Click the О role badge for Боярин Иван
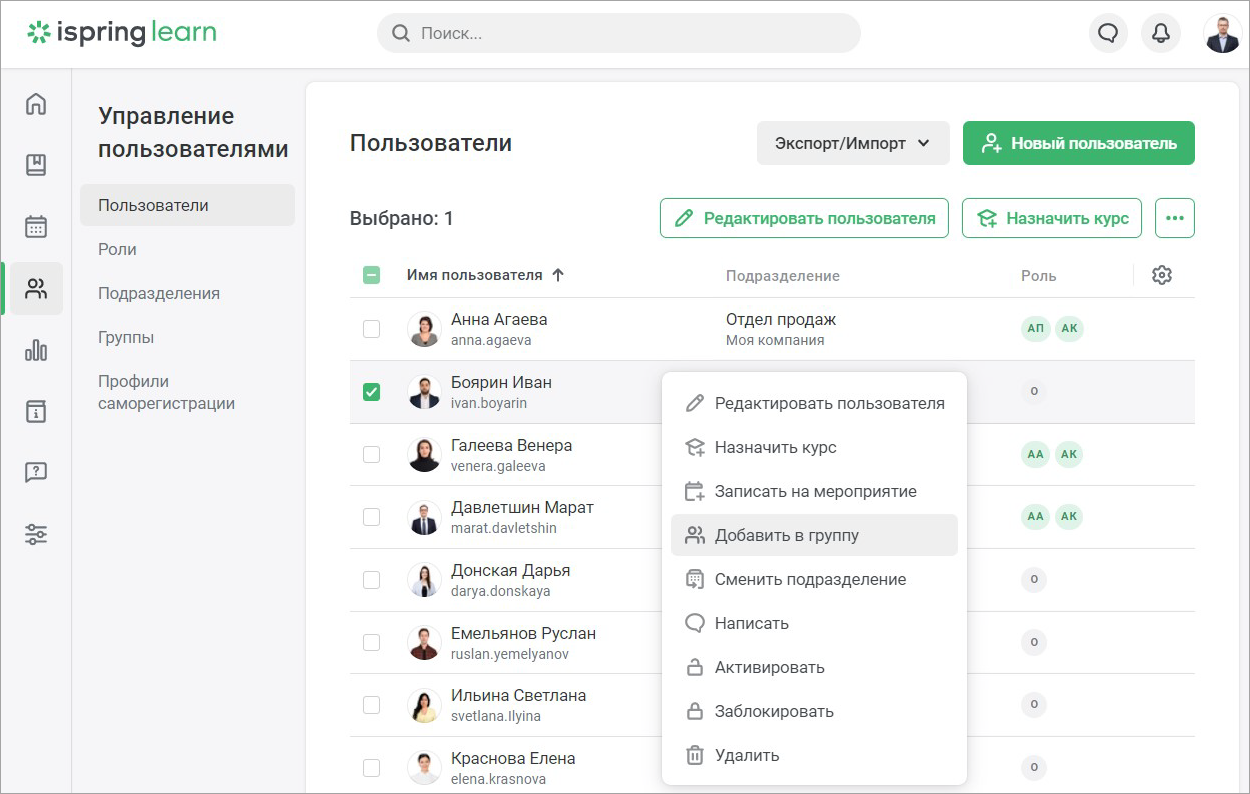1250x794 pixels. tap(1034, 391)
